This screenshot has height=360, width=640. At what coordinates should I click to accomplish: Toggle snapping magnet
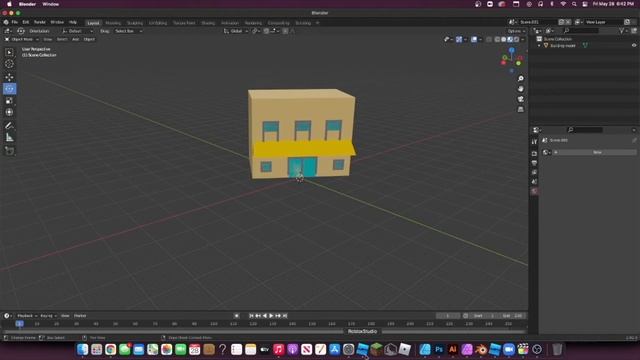(x=266, y=31)
